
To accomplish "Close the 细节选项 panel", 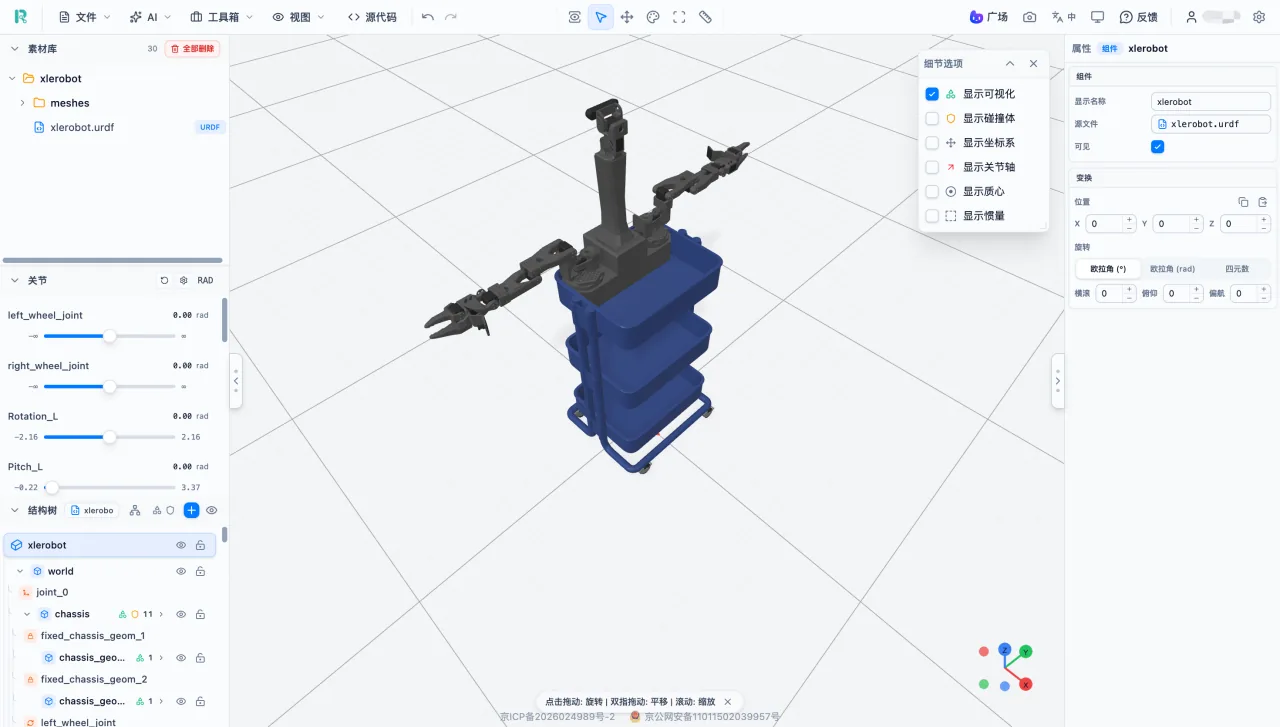I will pos(1033,64).
